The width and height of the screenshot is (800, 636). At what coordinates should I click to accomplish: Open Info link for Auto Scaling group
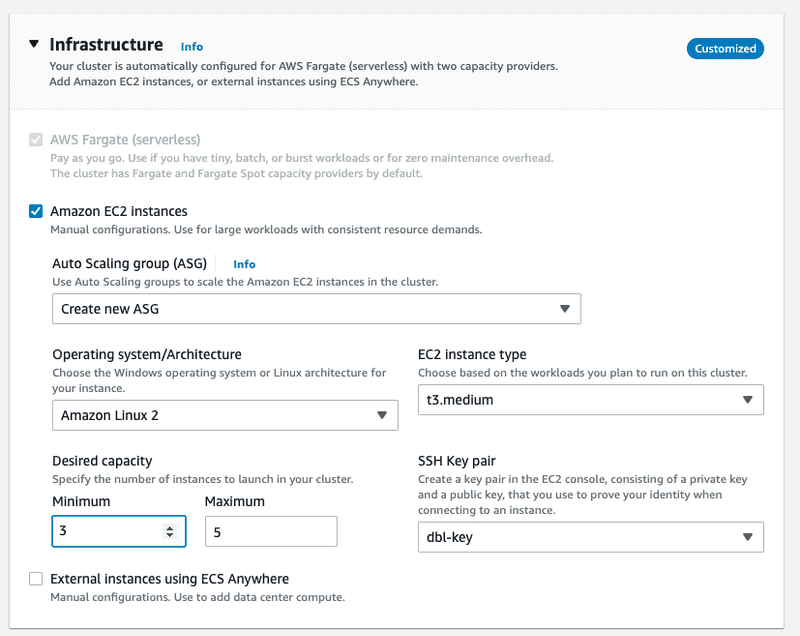pos(244,264)
